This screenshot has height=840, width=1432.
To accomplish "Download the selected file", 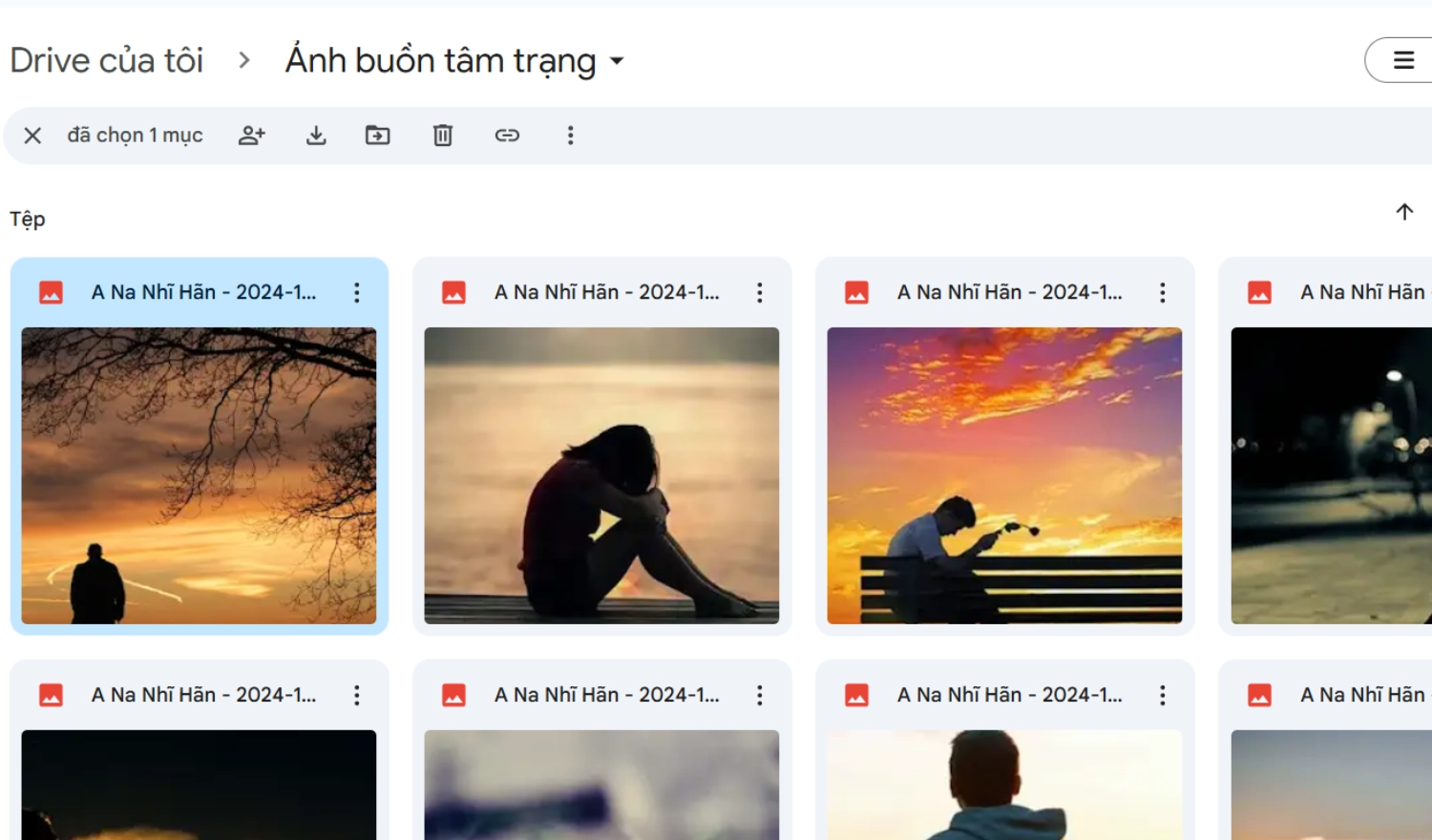I will coord(316,136).
